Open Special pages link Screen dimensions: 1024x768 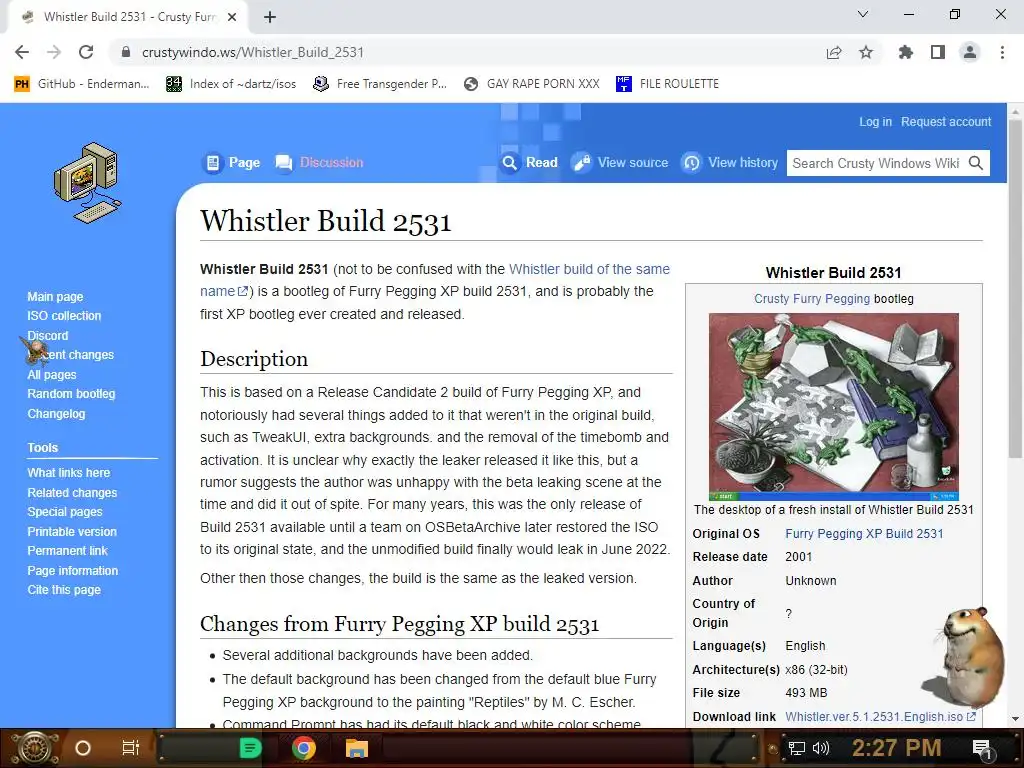click(65, 512)
